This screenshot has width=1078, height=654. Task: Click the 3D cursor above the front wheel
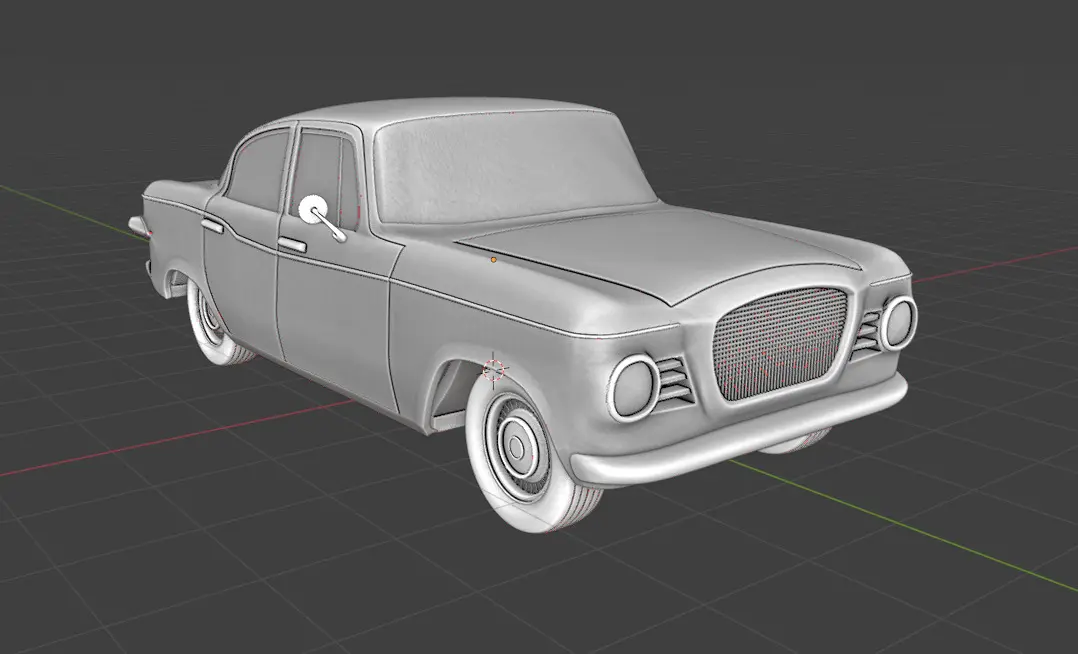click(494, 369)
